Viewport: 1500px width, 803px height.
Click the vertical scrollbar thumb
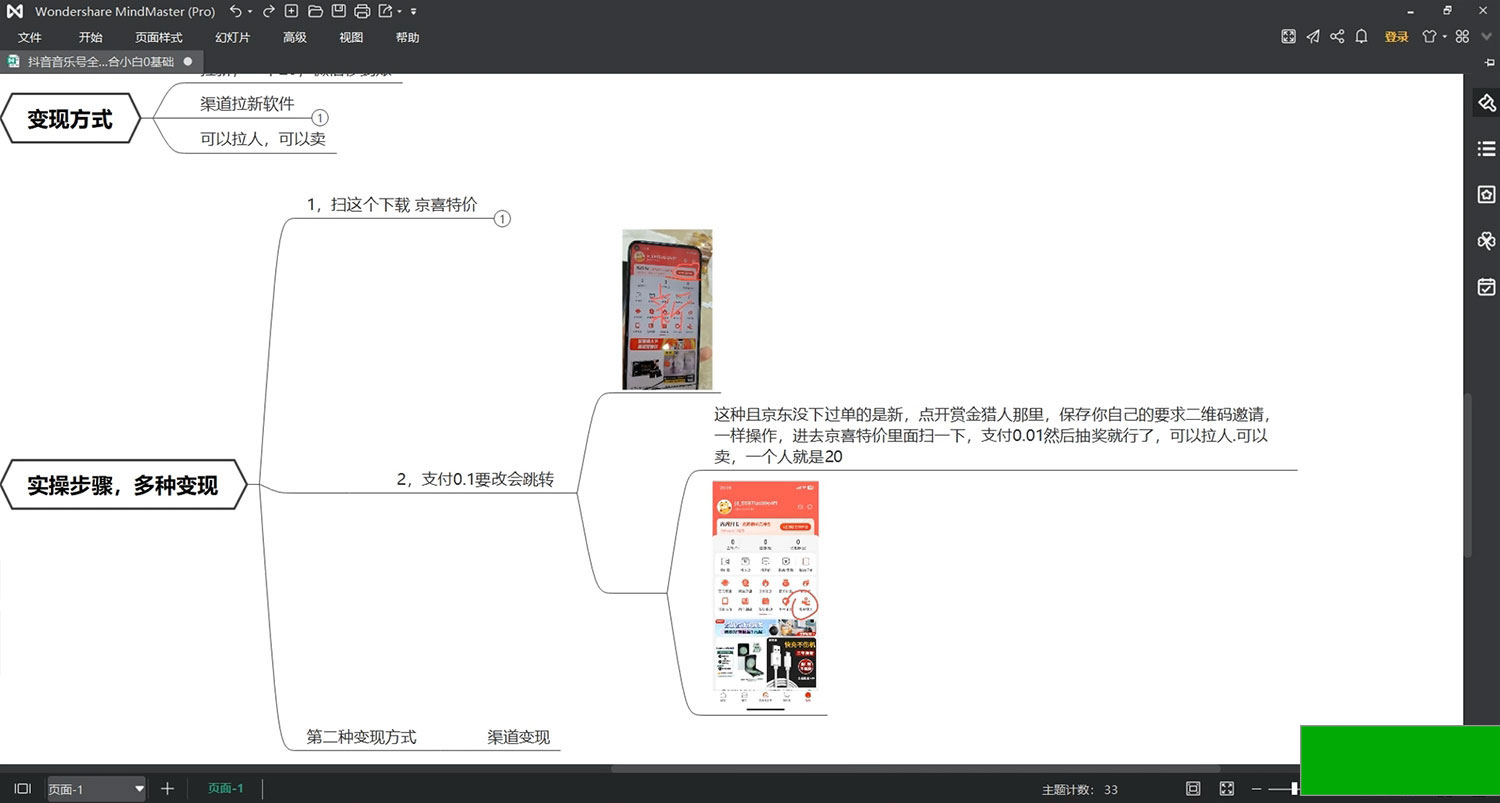coord(1467,476)
